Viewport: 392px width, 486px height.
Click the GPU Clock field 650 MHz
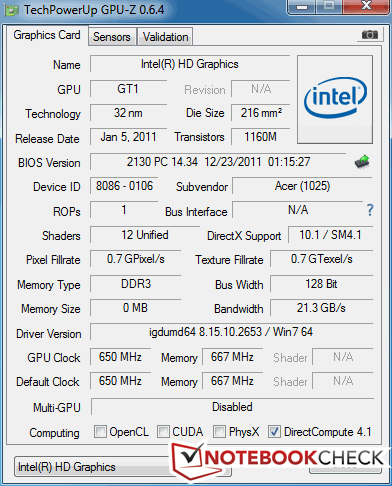click(x=120, y=357)
